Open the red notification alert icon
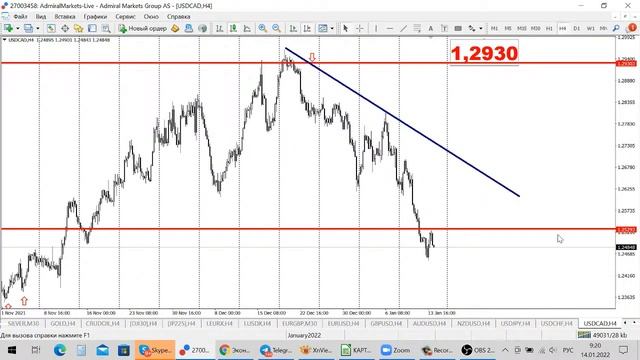The height and width of the screenshot is (360, 640). pos(632,28)
